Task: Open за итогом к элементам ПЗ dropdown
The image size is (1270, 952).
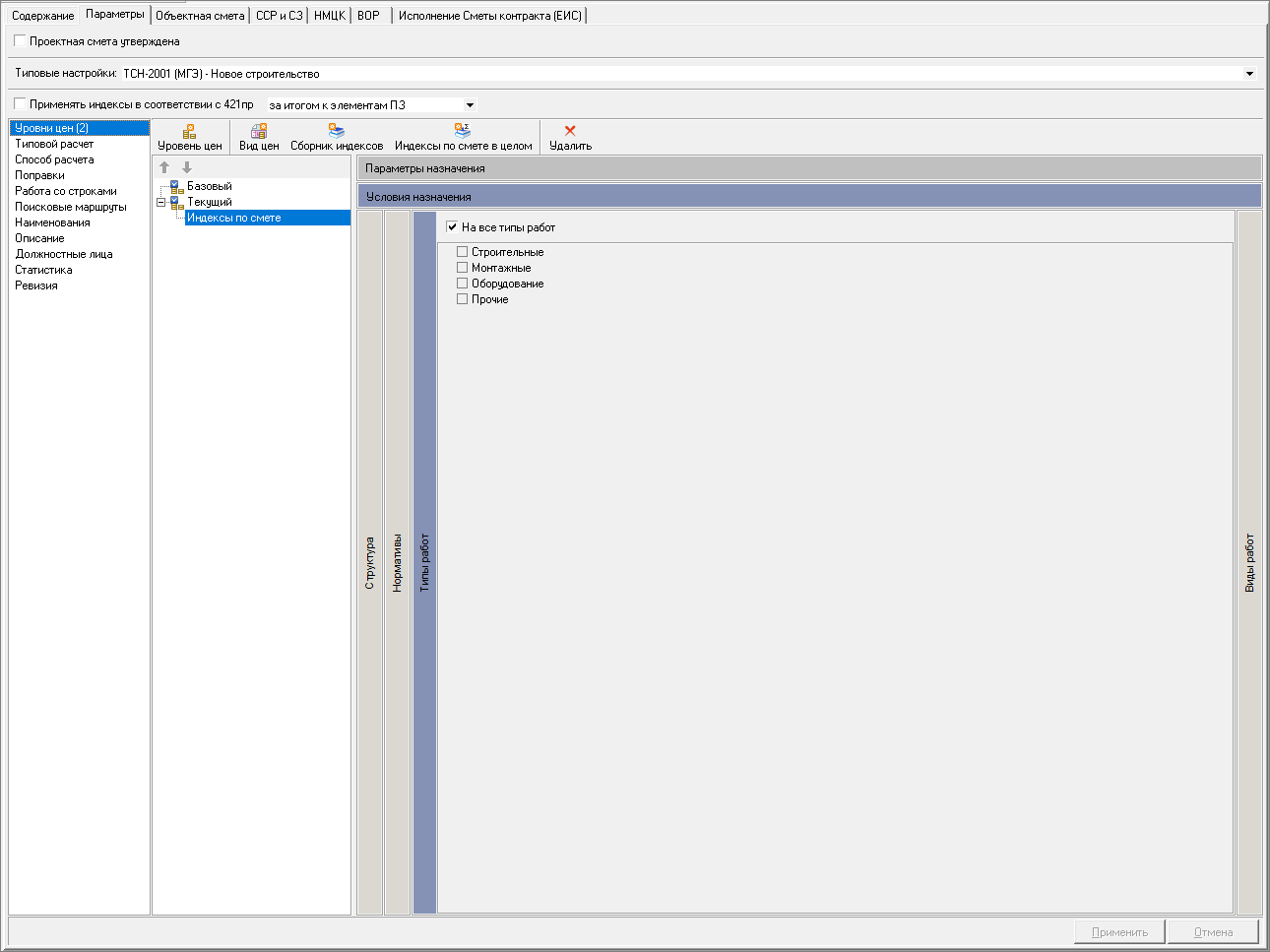Action: 470,105
